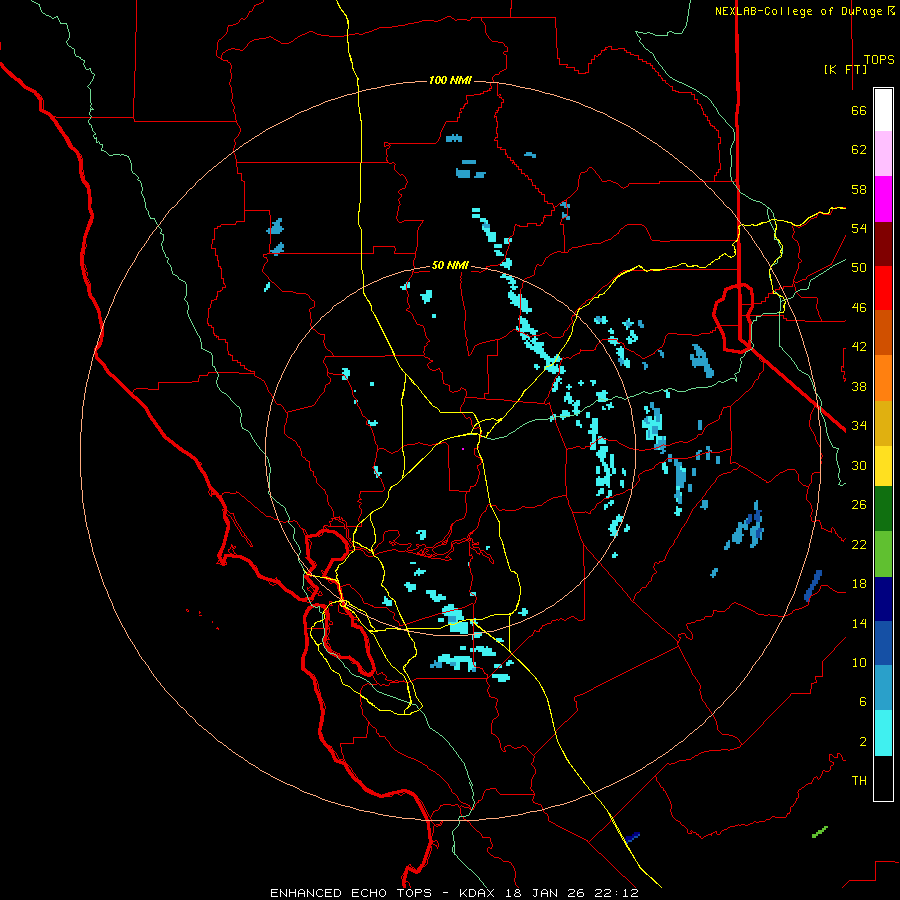This screenshot has height=900, width=900.
Task: Click the [K FT] units label
Action: click(x=845, y=69)
